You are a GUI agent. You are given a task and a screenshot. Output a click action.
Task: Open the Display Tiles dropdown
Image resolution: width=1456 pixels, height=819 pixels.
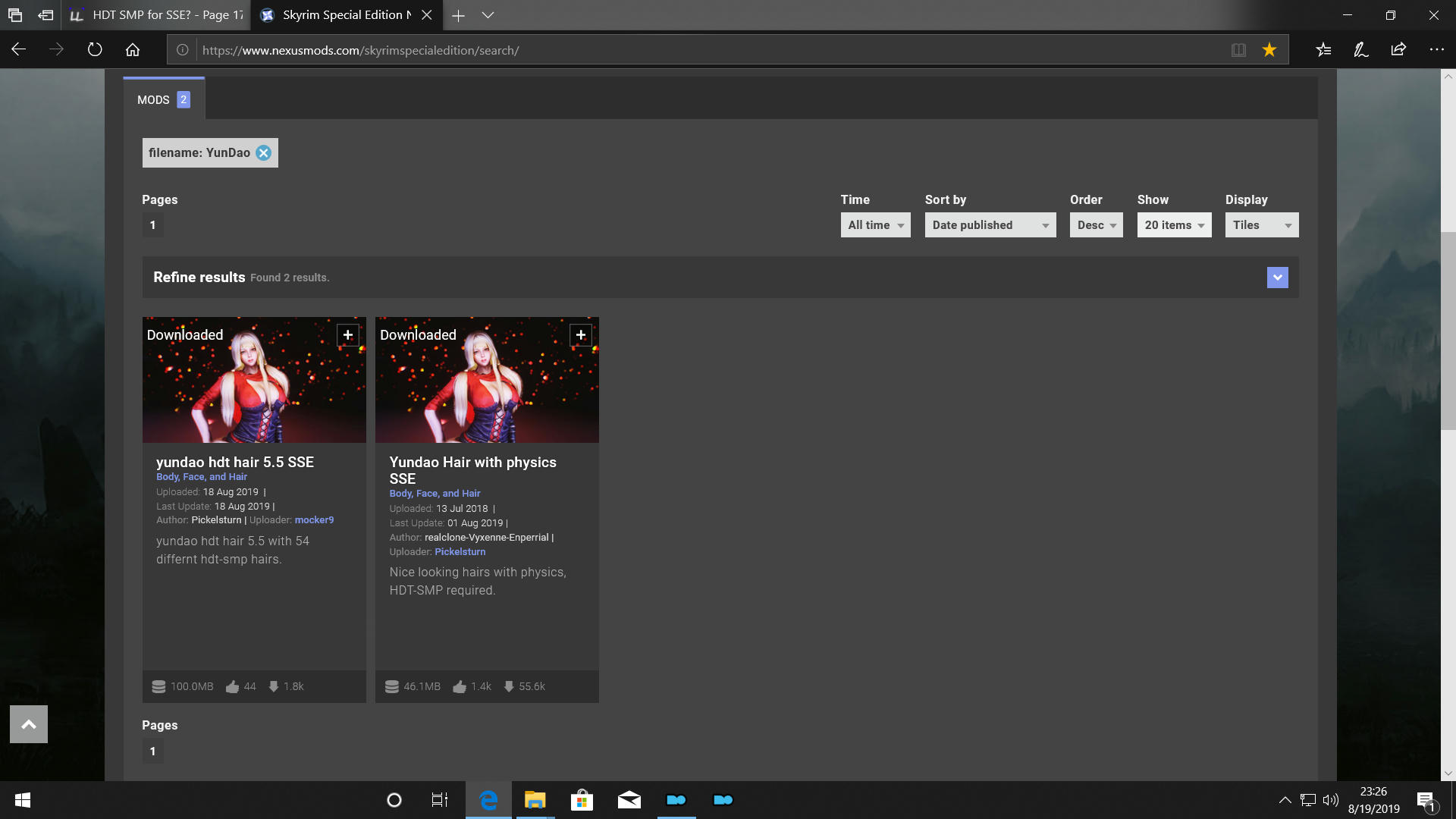(x=1261, y=225)
